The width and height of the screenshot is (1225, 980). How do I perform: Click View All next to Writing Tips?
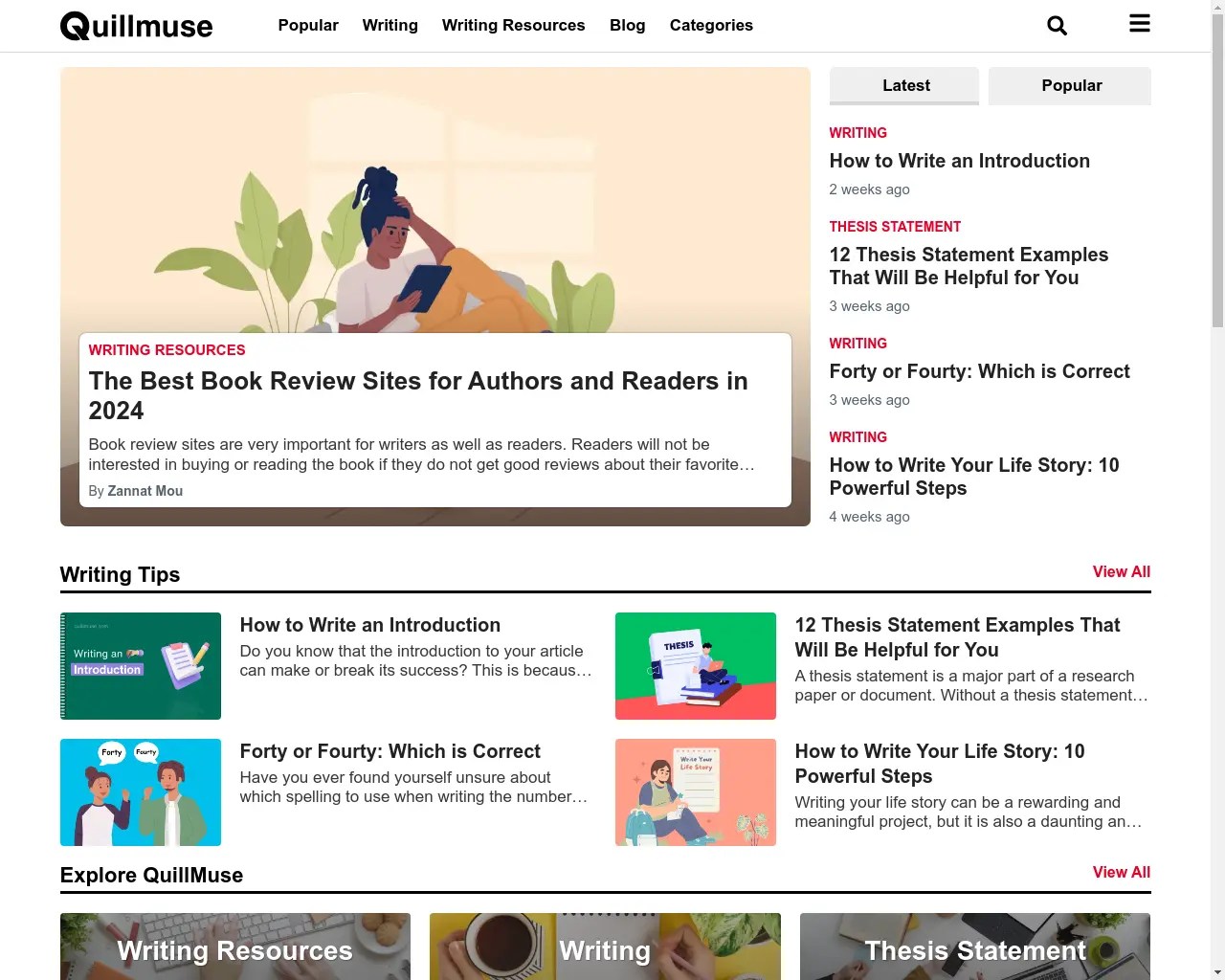pos(1121,571)
